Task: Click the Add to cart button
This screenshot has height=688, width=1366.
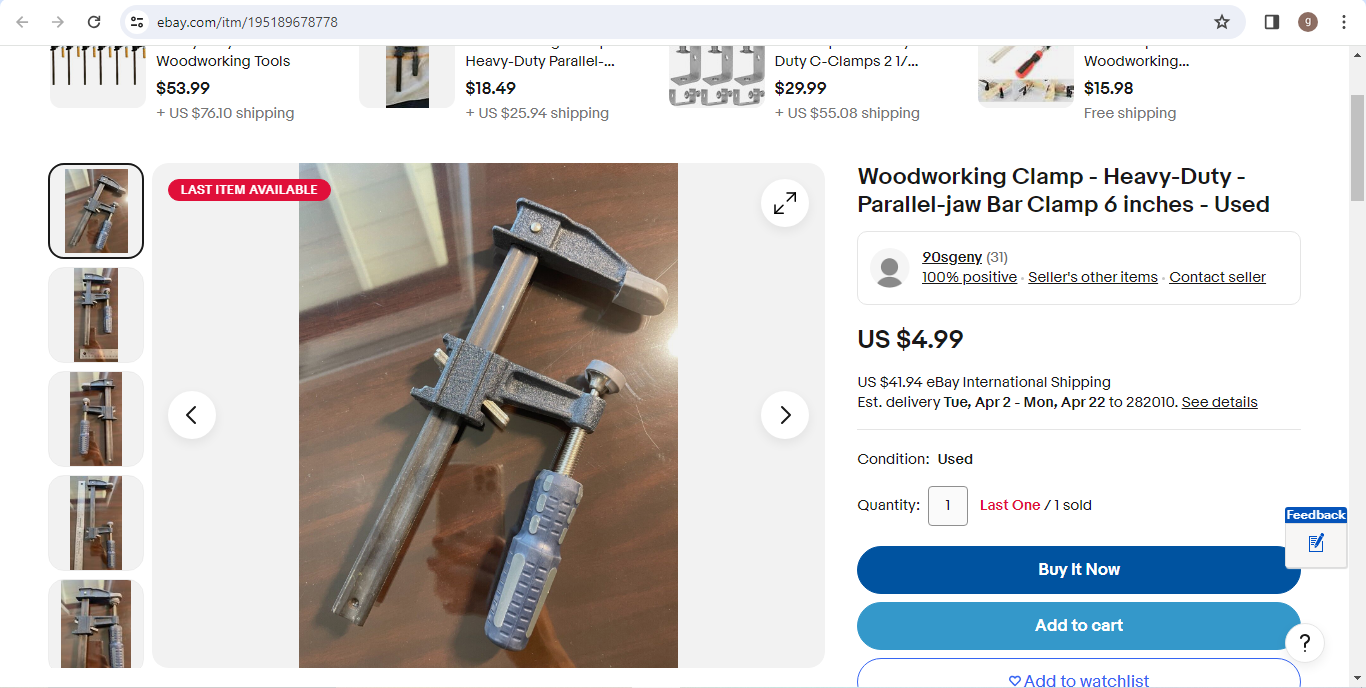Action: 1079,626
